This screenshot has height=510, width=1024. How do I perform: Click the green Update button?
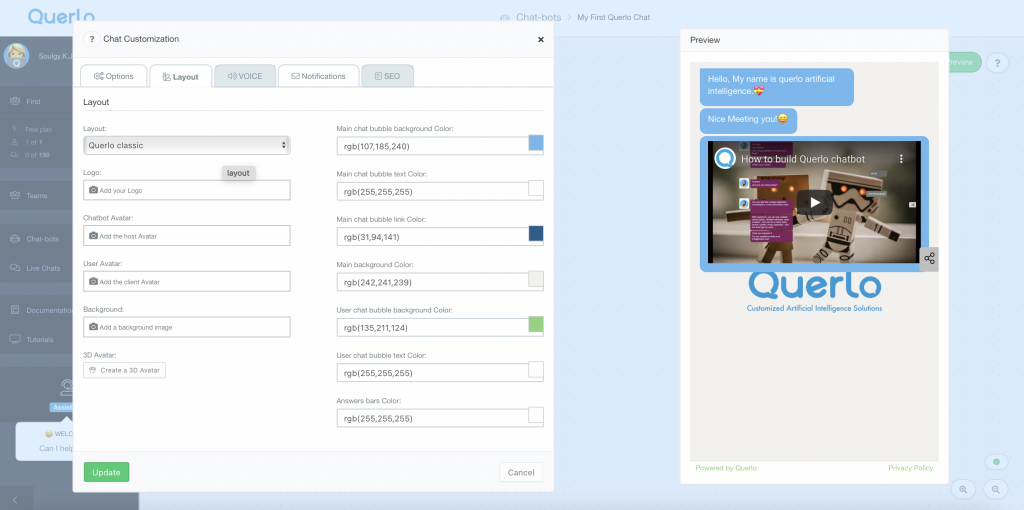click(x=106, y=472)
